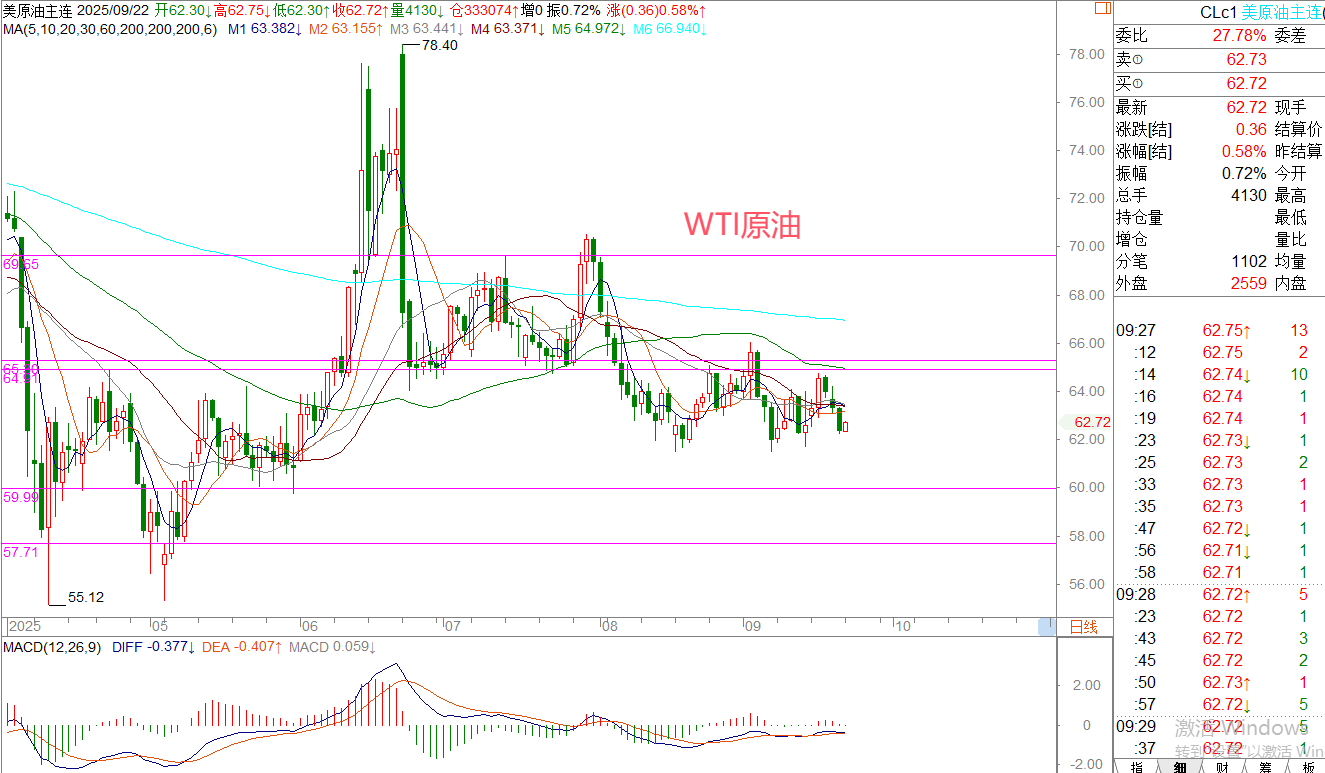Click the 昨结算 label
The width and height of the screenshot is (1325, 773).
tap(1299, 151)
